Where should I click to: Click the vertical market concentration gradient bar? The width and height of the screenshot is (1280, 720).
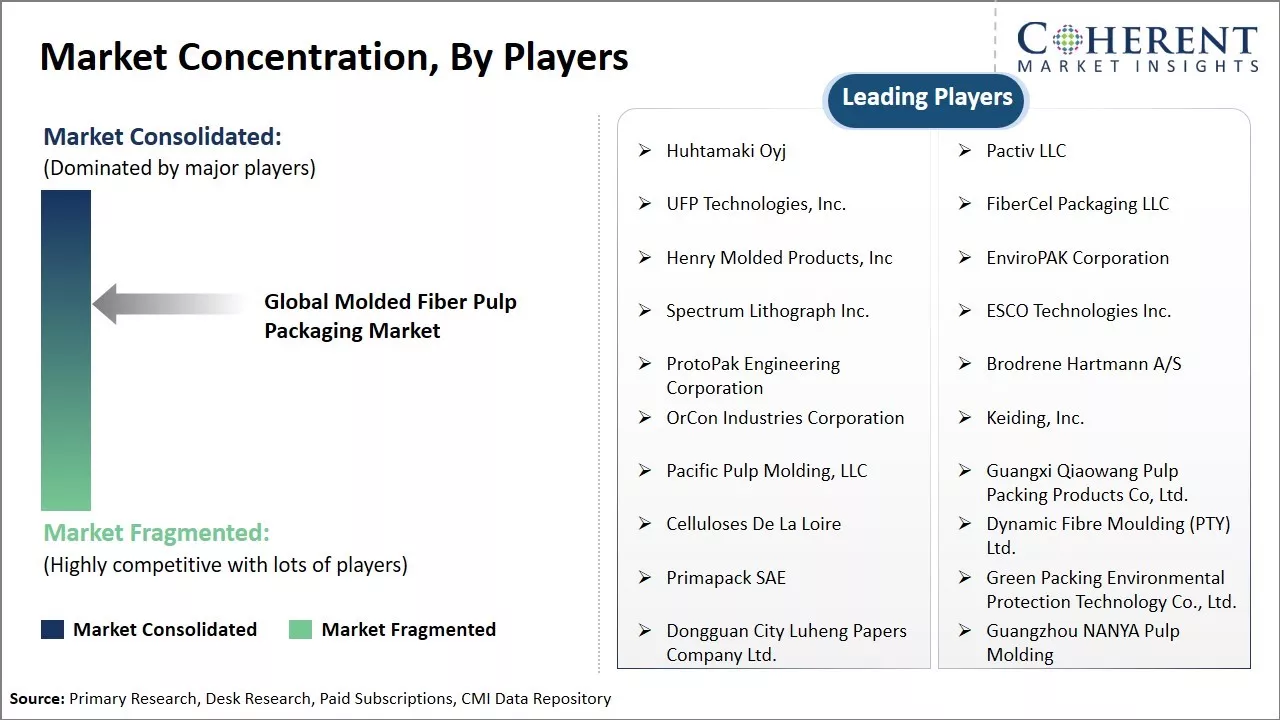tap(66, 350)
